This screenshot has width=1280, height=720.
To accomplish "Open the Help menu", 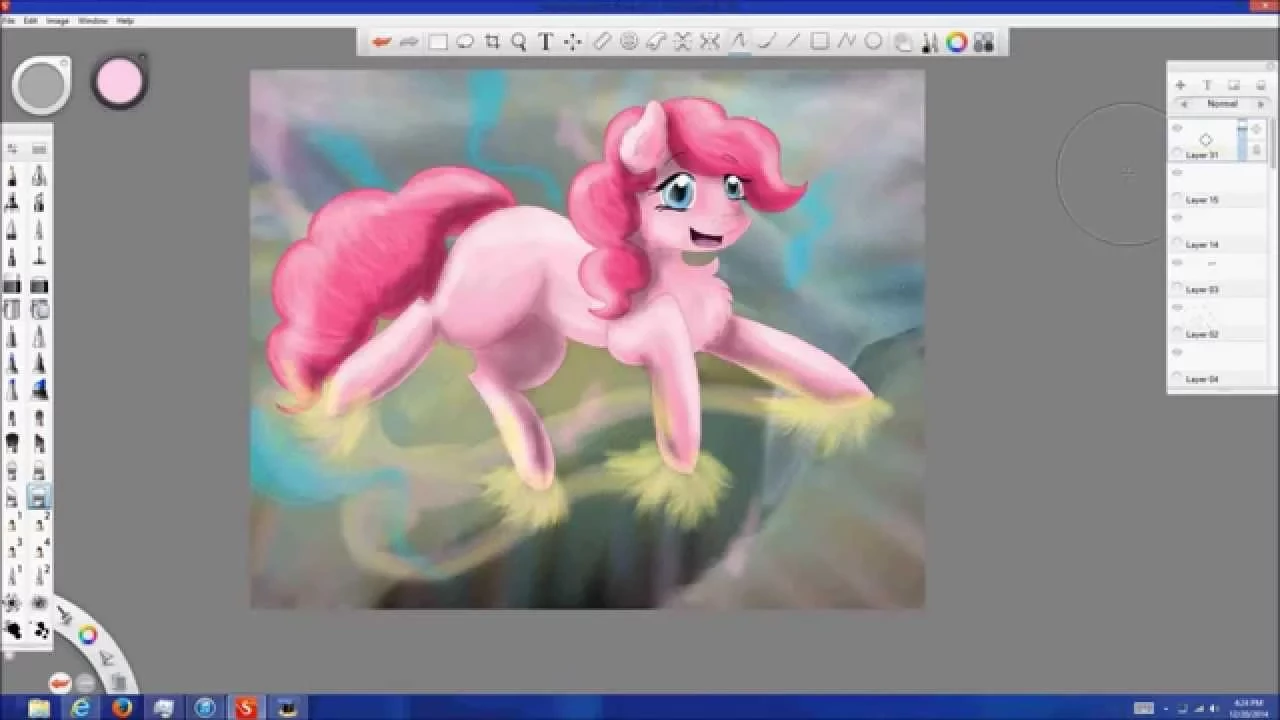I will (125, 20).
